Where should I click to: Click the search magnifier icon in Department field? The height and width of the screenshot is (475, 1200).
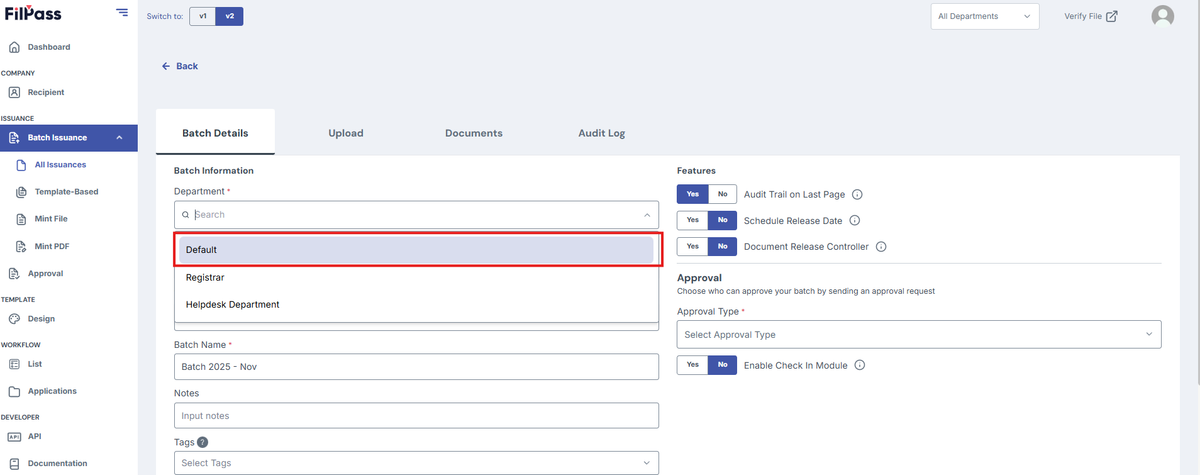(186, 215)
